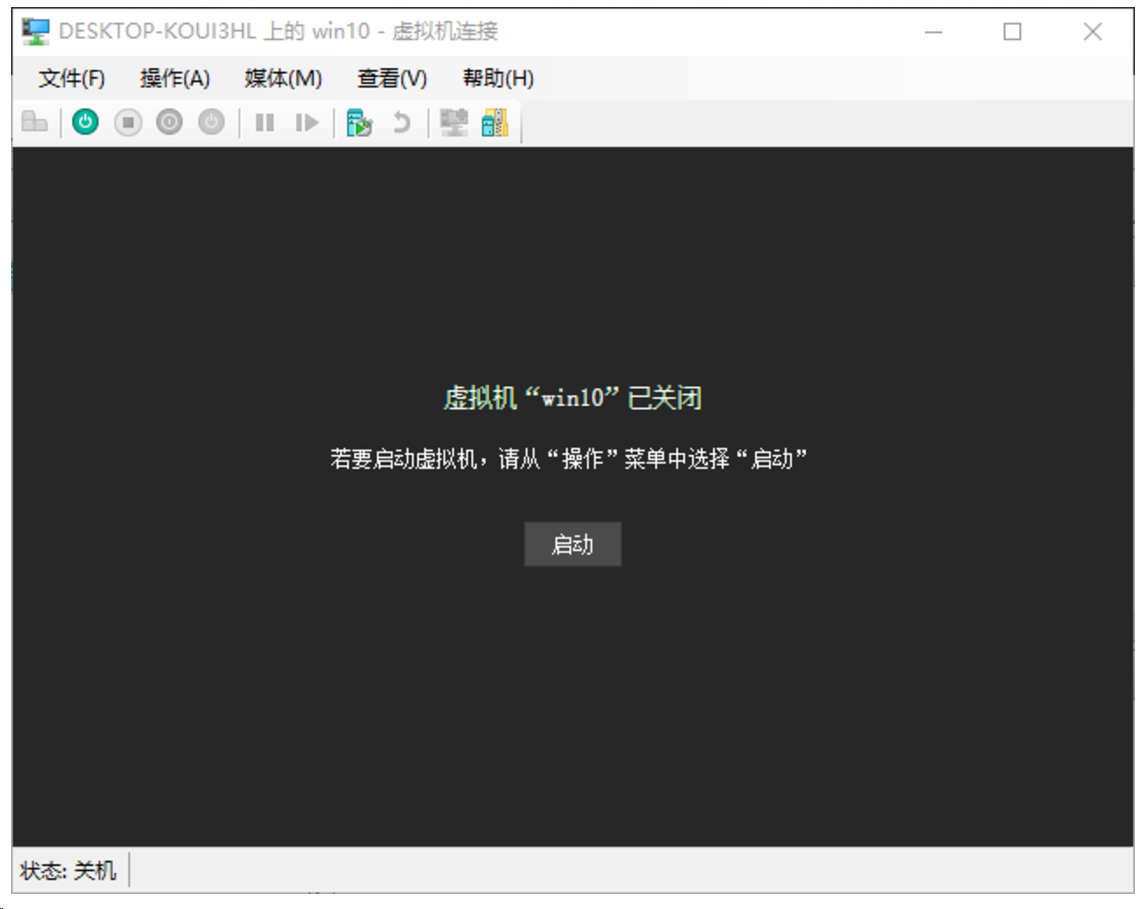Click the Reset (play-step) toolbar icon
This screenshot has width=1146, height=909.
pos(307,122)
